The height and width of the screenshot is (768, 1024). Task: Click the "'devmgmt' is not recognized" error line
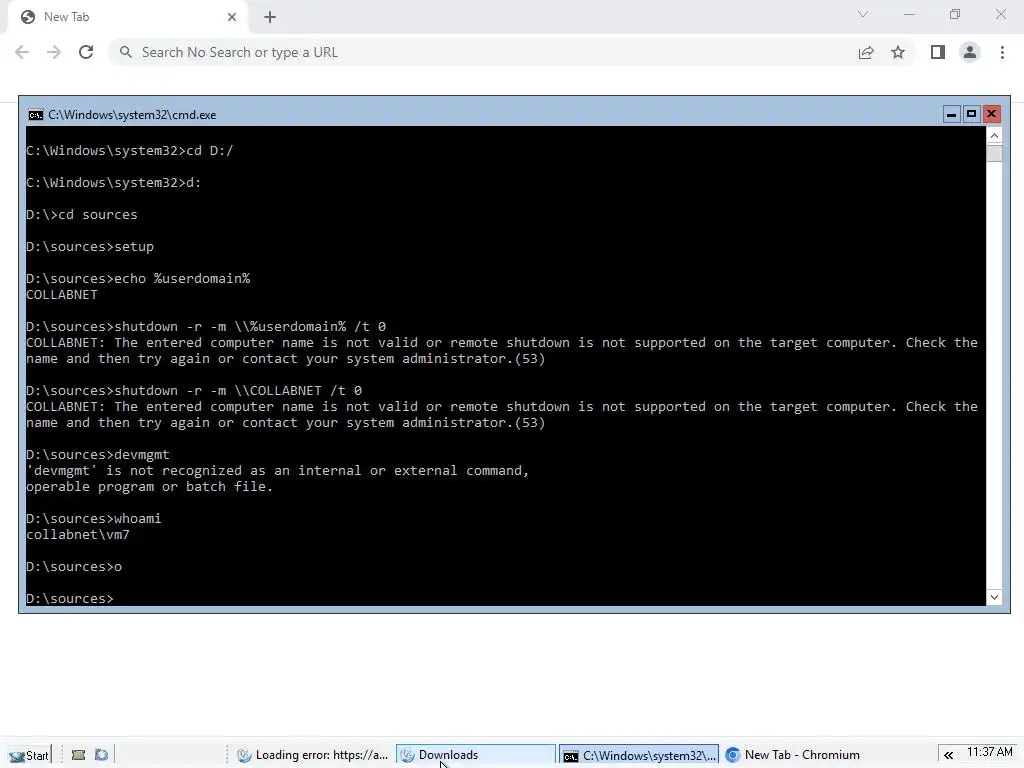(x=277, y=471)
